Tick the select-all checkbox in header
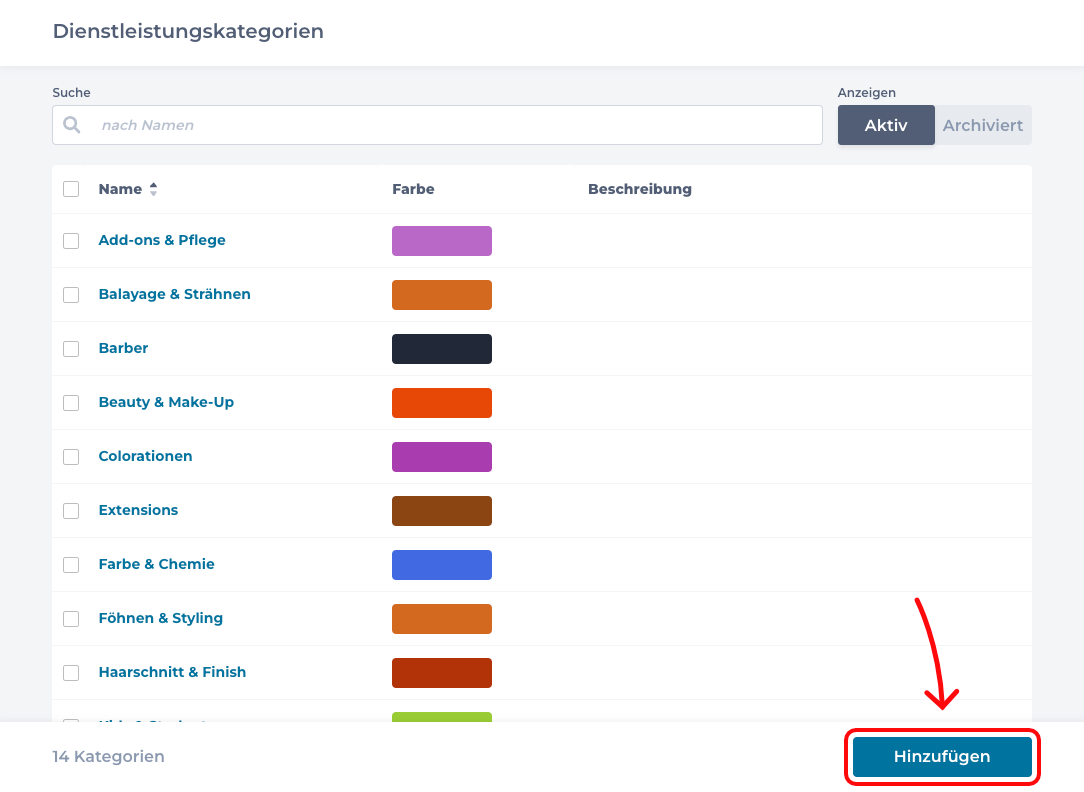 71,189
